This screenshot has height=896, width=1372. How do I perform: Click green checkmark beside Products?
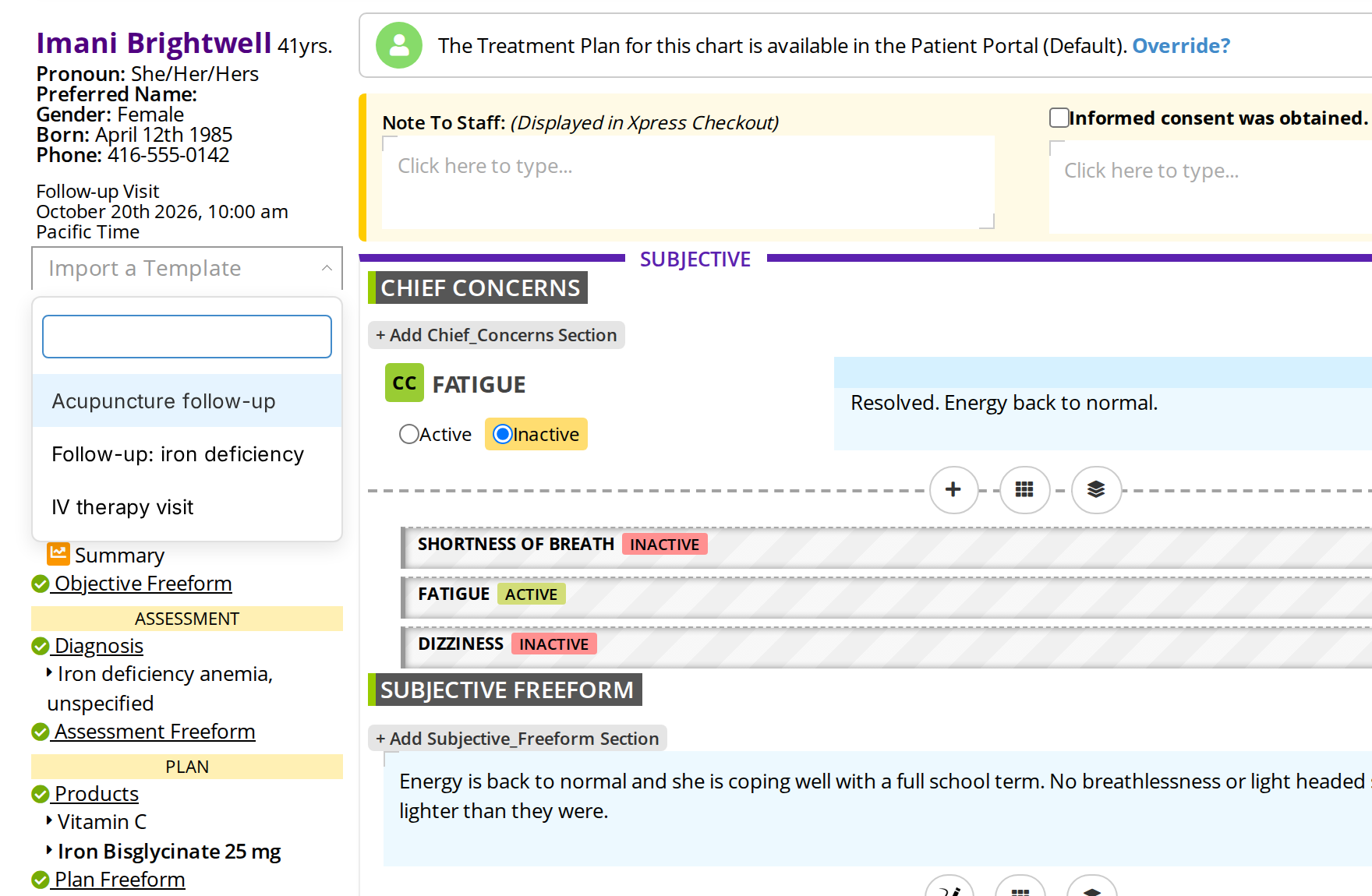41,794
